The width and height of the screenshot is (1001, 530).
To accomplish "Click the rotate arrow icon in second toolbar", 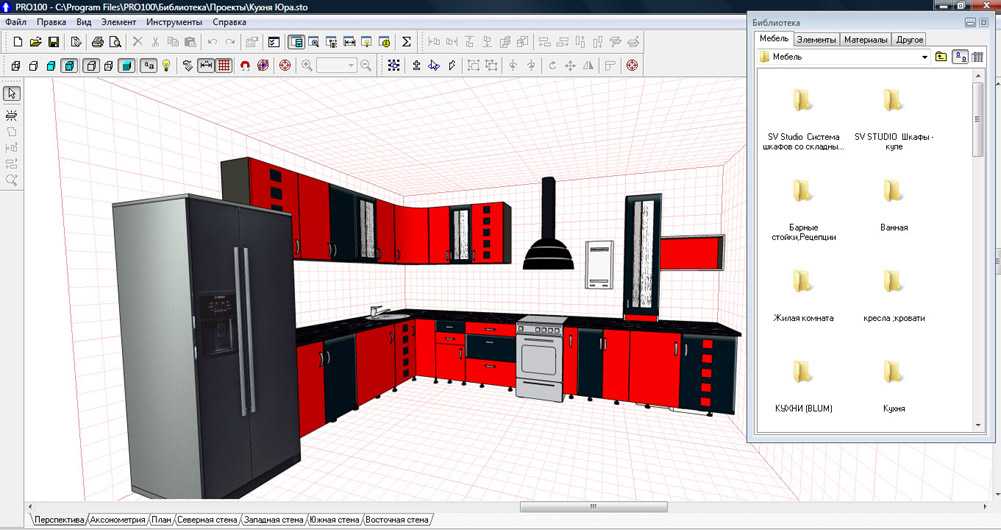I will point(552,65).
